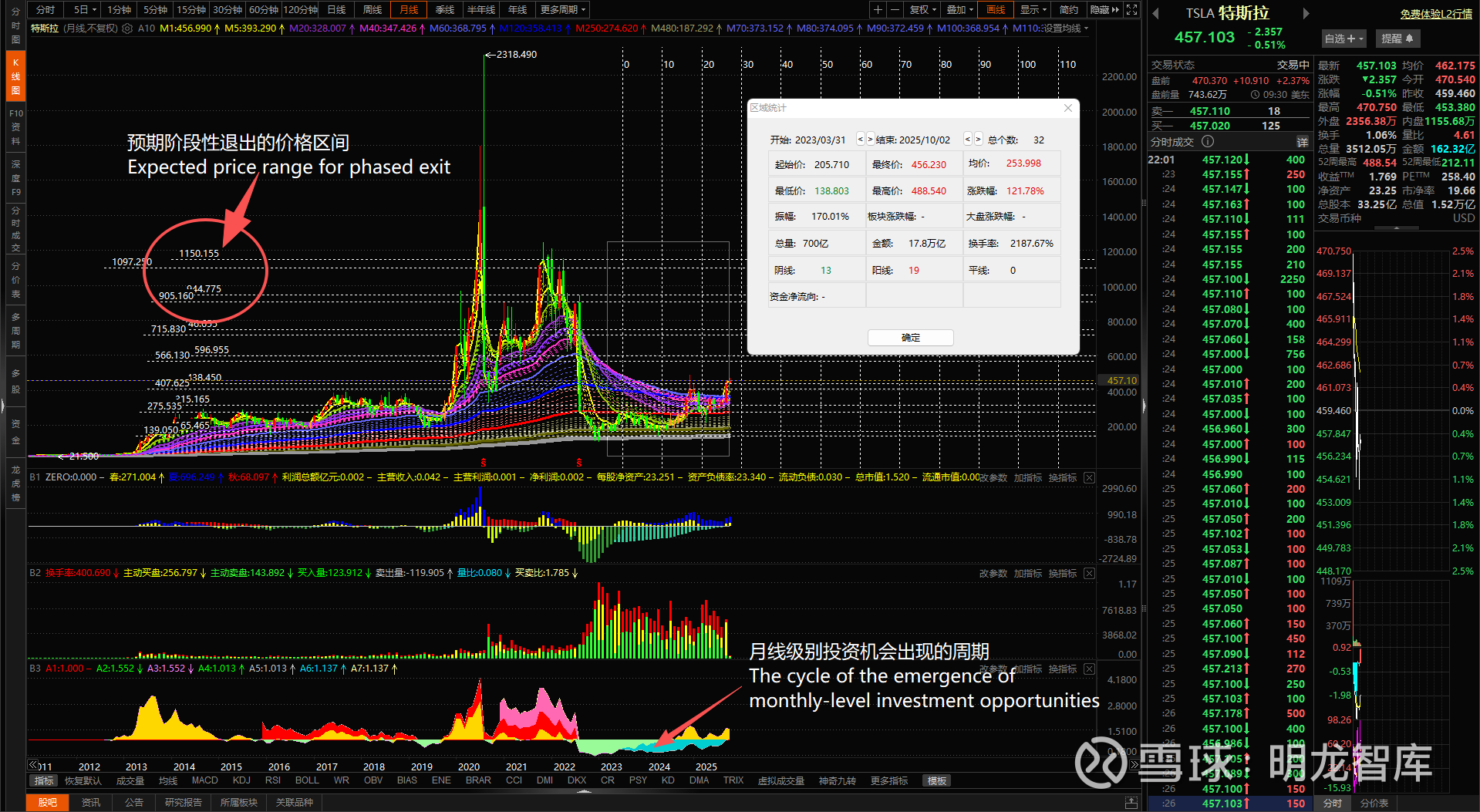Toggle 隐藏 to hide the side panel

[x=1104, y=10]
